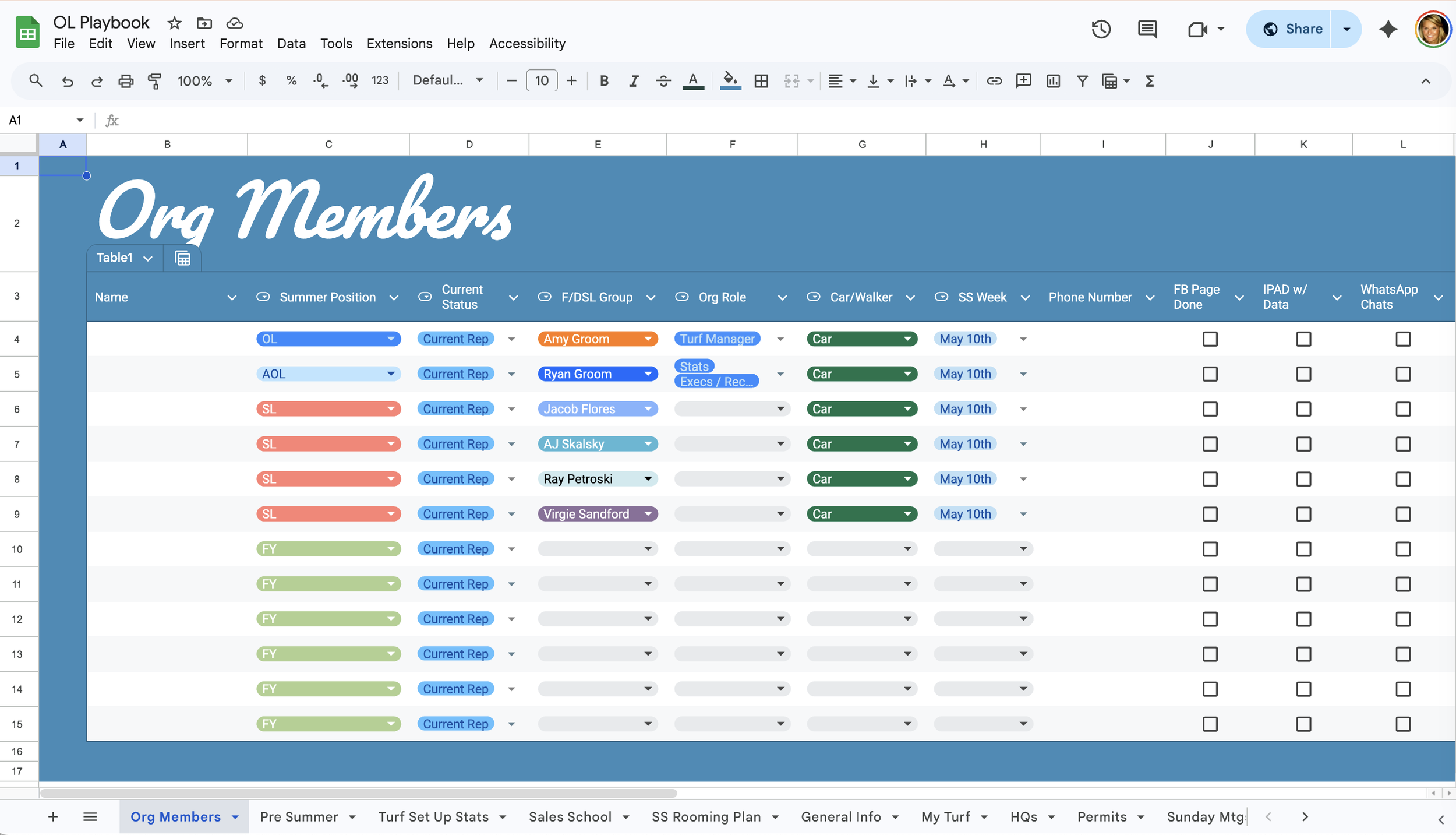
Task: Expand the zoom level 100% dropdown
Action: [x=228, y=81]
